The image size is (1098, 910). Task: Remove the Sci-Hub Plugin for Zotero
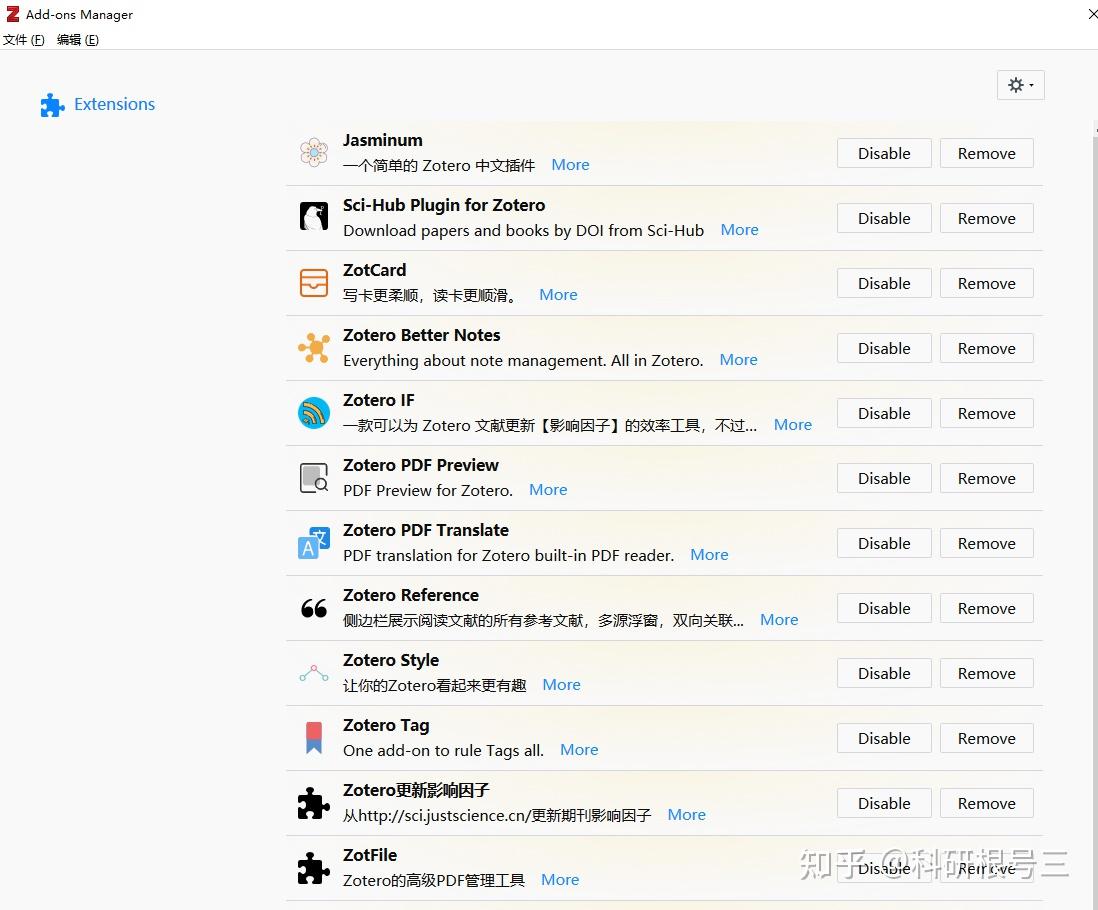point(986,218)
